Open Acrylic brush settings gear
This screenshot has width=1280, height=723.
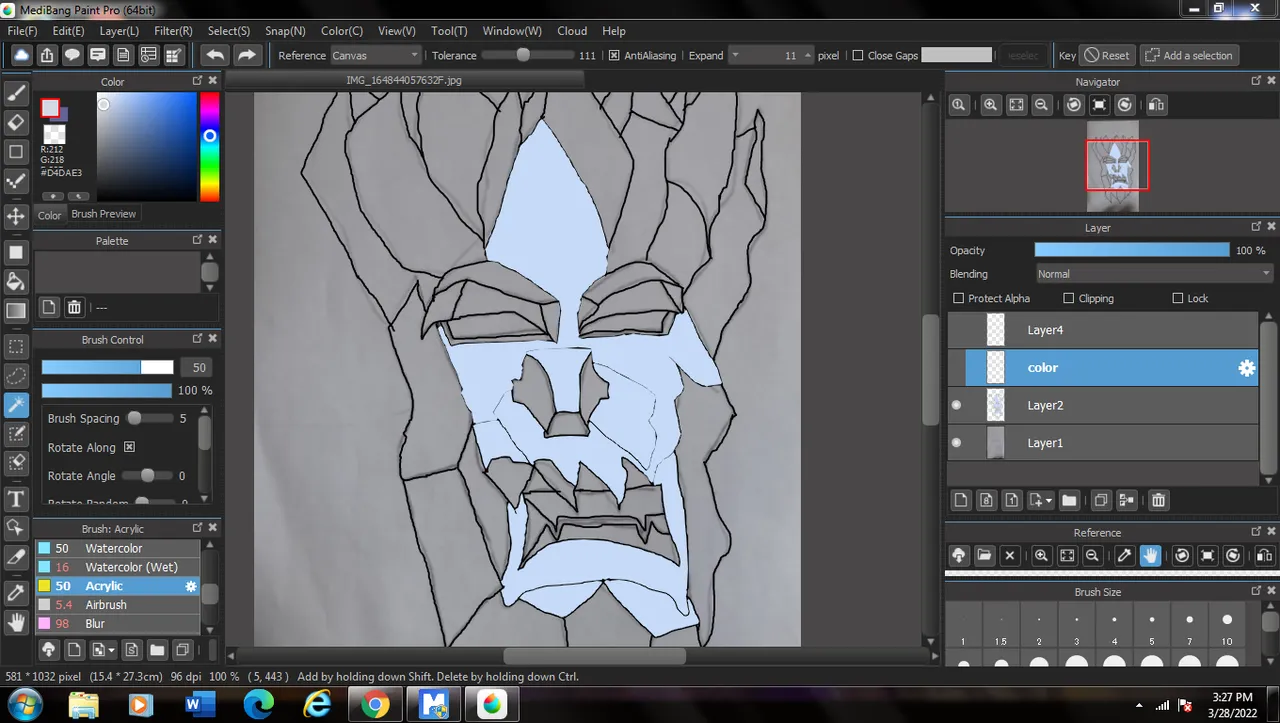tap(191, 587)
